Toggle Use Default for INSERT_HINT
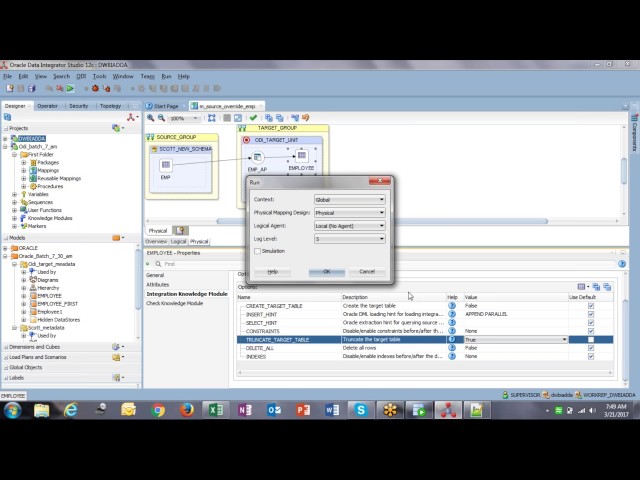Screen dimensions: 640x480 (591, 314)
